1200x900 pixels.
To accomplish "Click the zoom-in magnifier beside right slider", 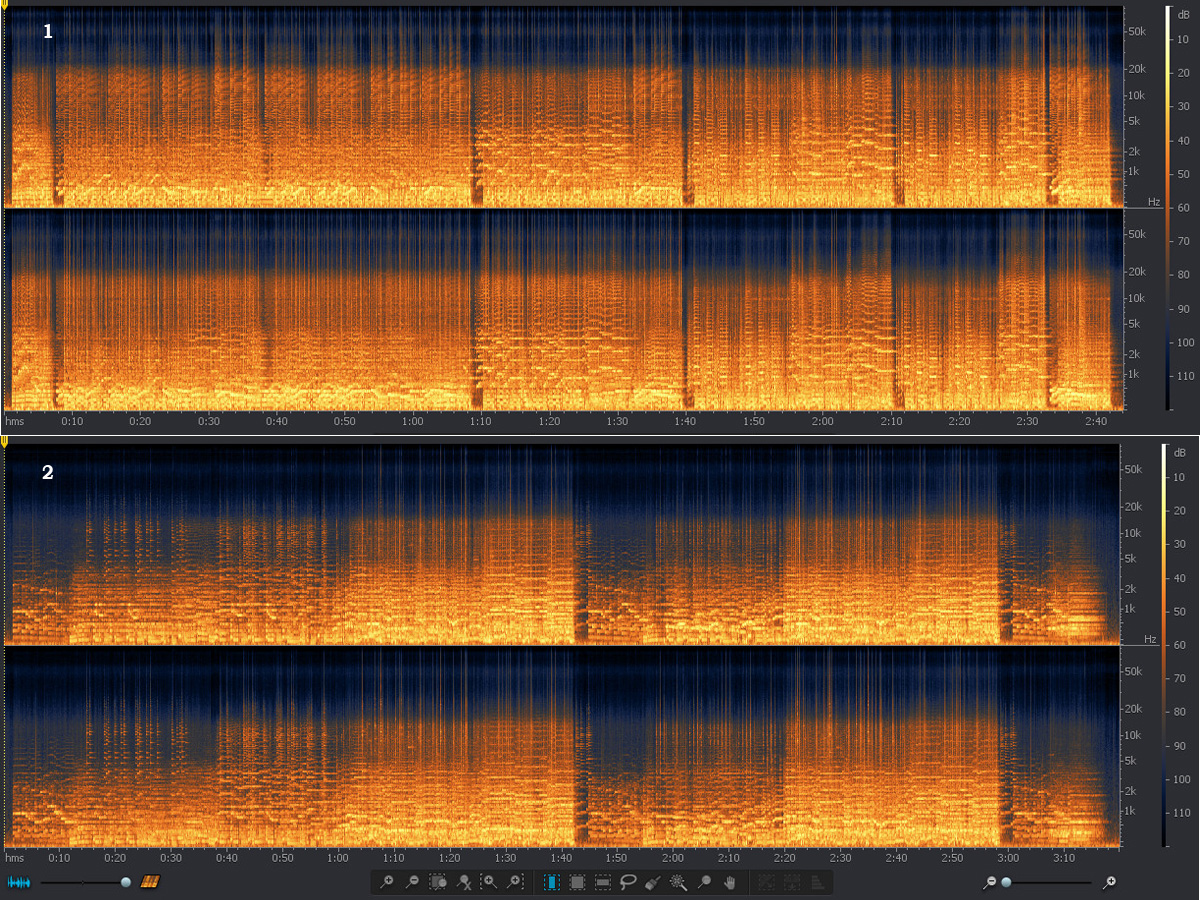I will pyautogui.click(x=1109, y=882).
